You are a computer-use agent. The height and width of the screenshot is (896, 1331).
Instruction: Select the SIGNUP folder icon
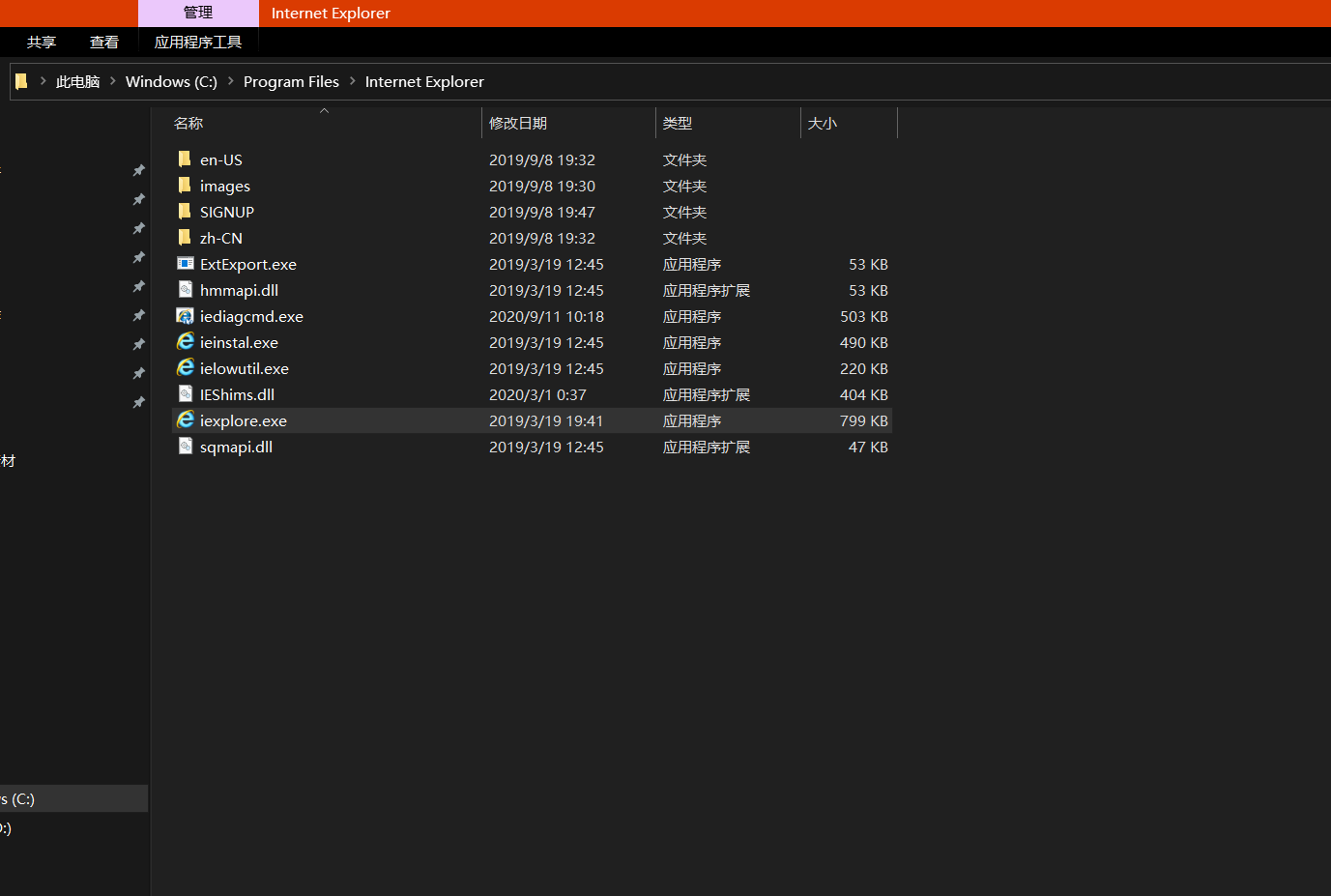click(x=185, y=212)
